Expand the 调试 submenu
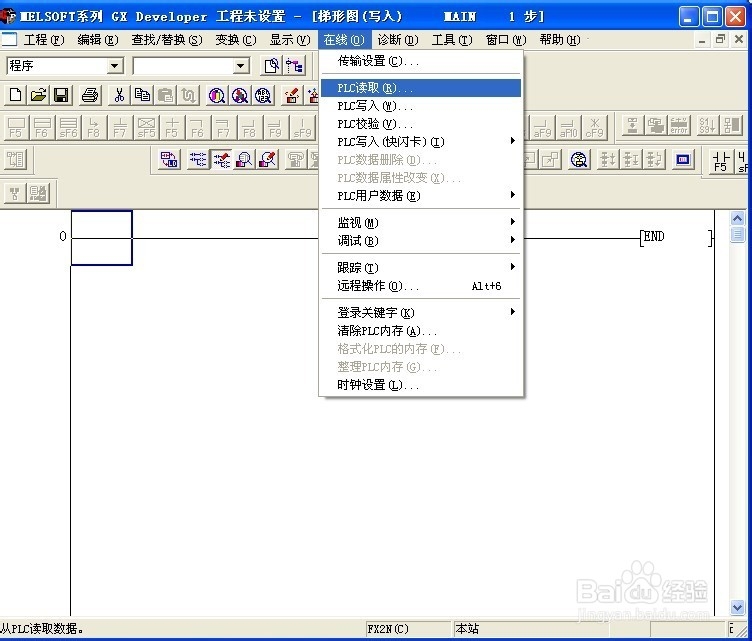 pyautogui.click(x=421, y=241)
